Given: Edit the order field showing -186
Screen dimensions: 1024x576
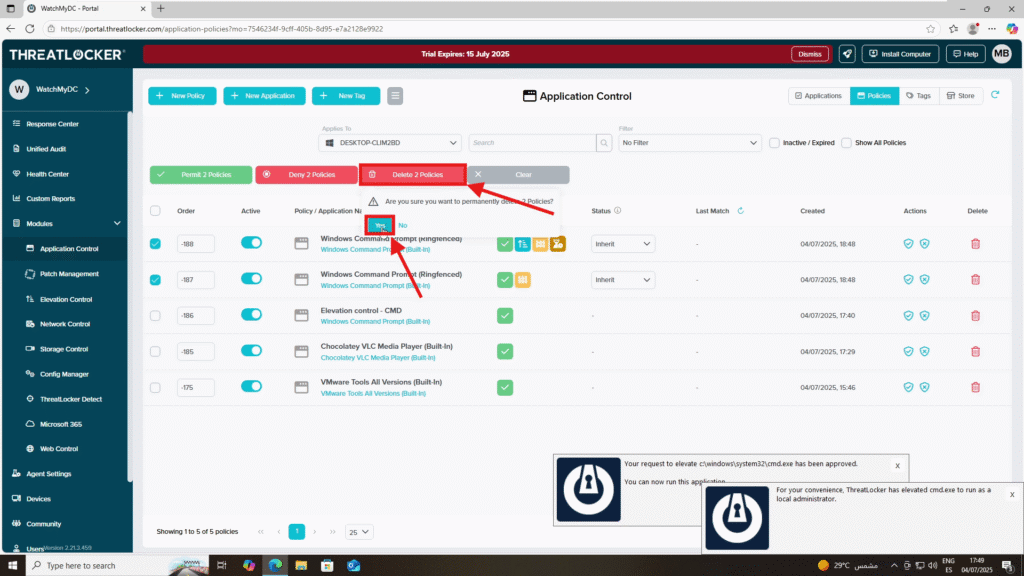Looking at the screenshot, I should point(195,315).
